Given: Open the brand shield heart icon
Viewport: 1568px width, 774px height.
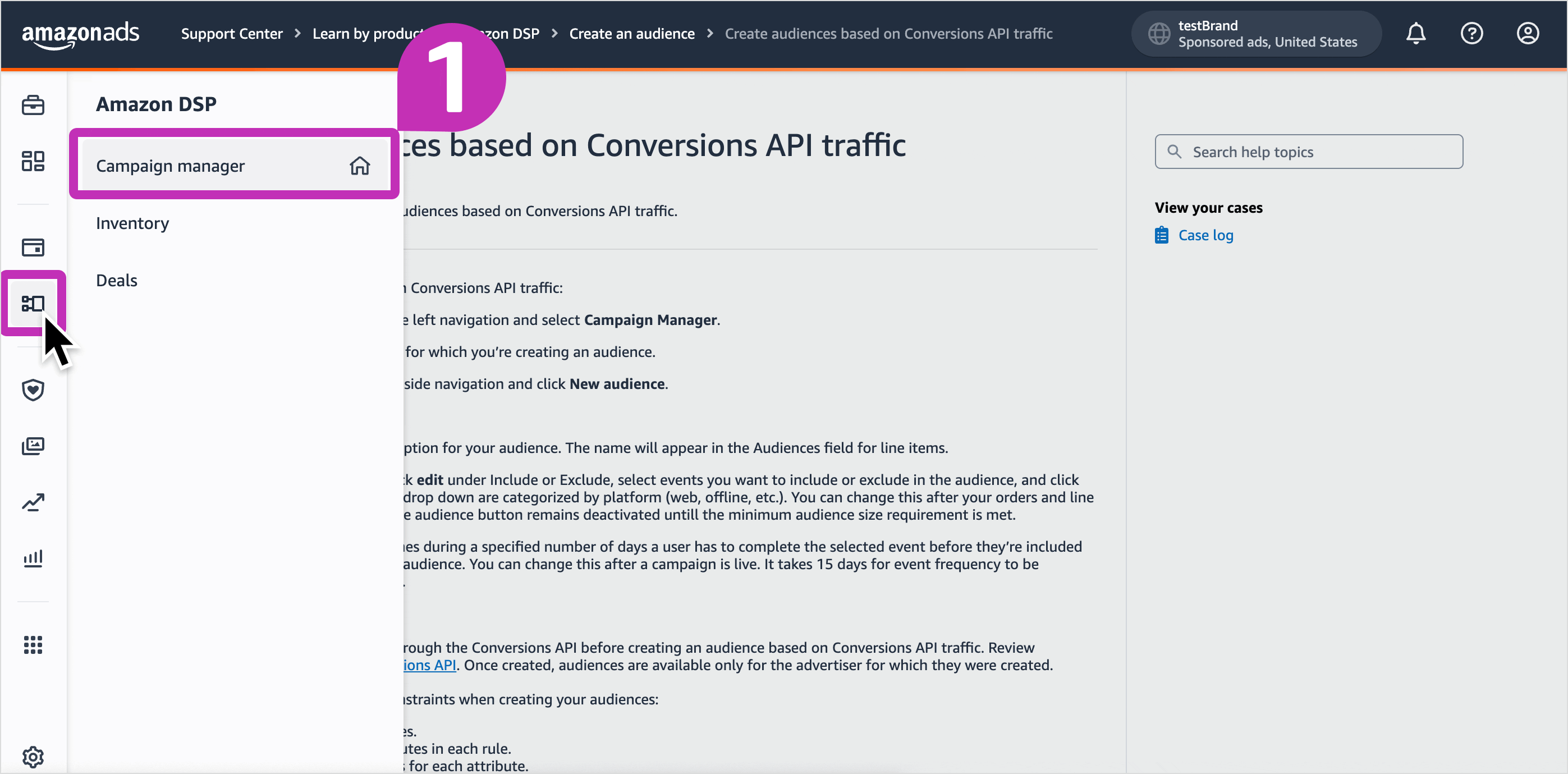Looking at the screenshot, I should coord(33,390).
